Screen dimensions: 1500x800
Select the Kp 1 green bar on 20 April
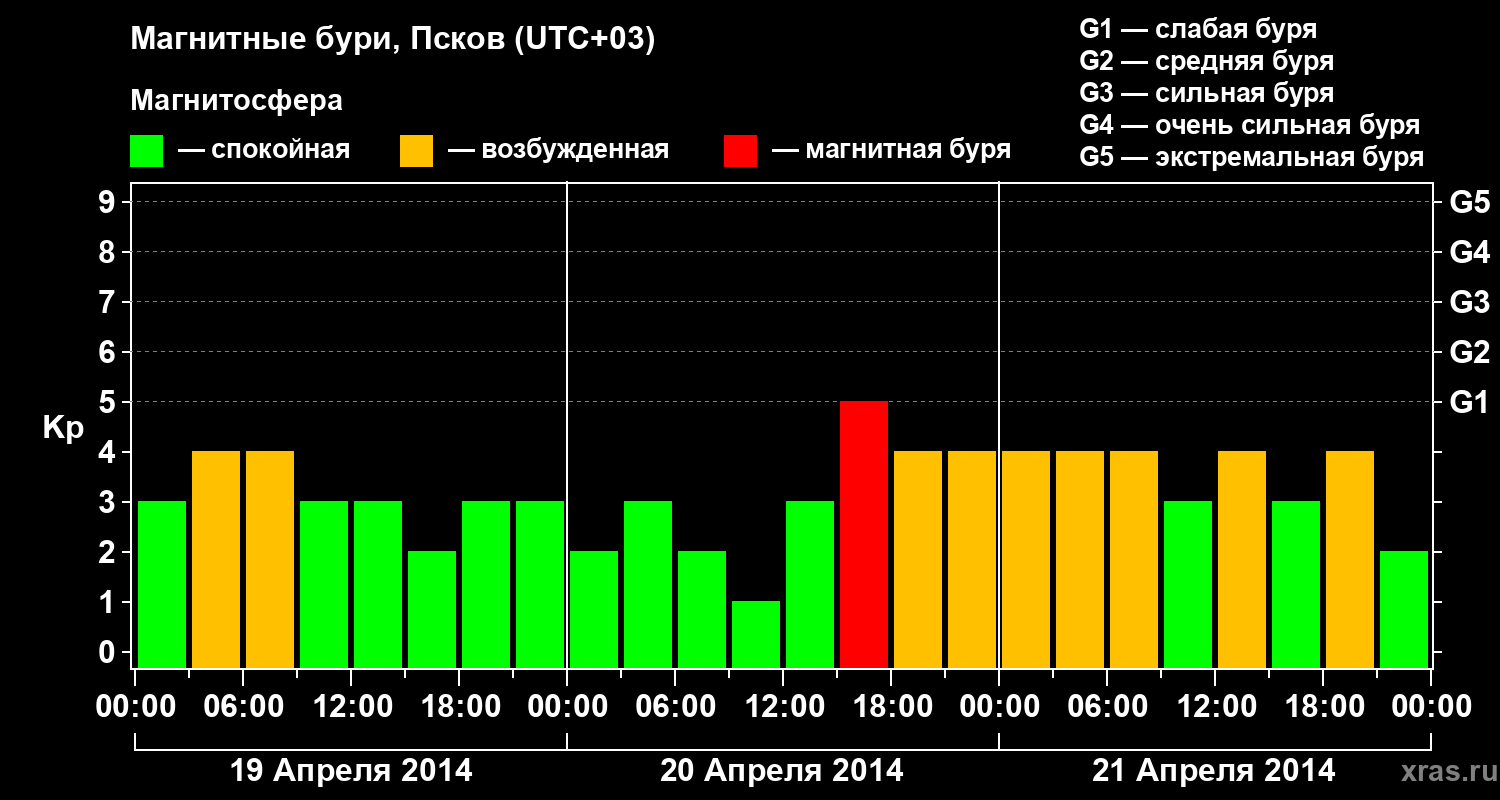[x=756, y=634]
